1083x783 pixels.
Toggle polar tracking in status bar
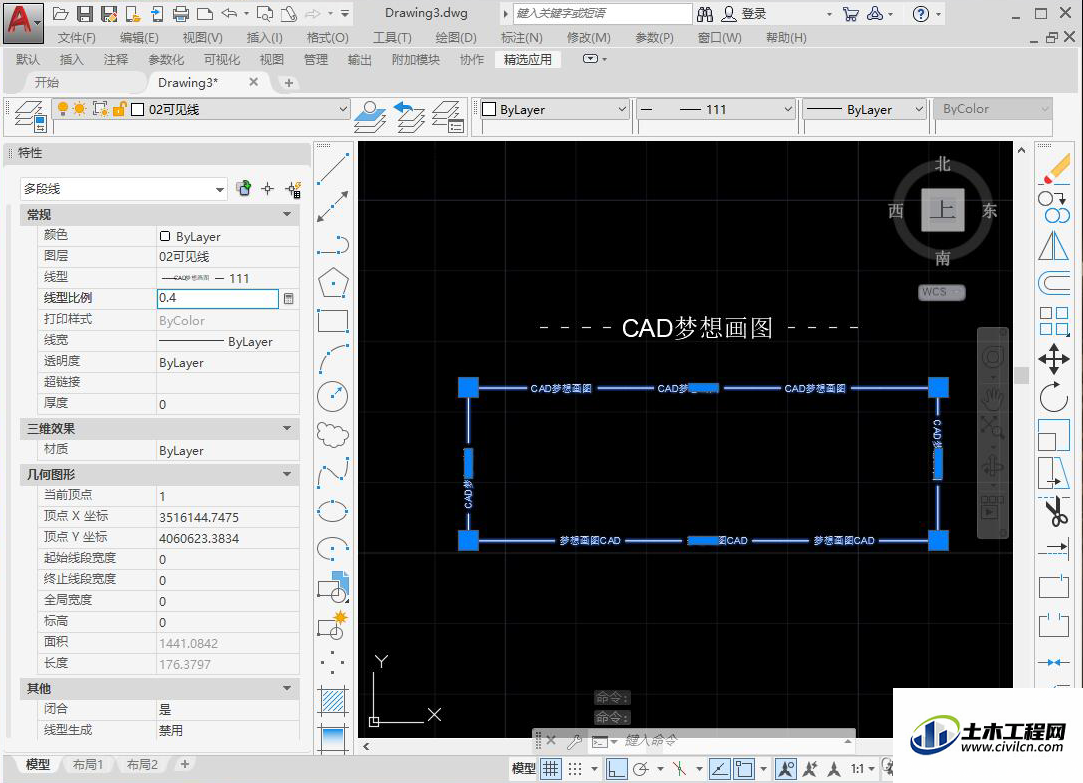(x=642, y=768)
